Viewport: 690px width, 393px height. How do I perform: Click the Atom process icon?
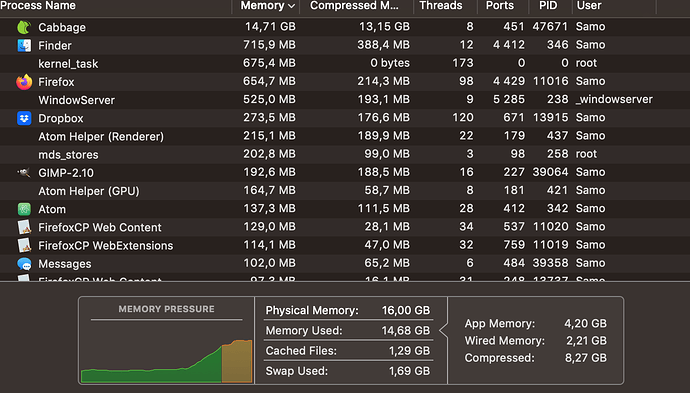click(24, 209)
